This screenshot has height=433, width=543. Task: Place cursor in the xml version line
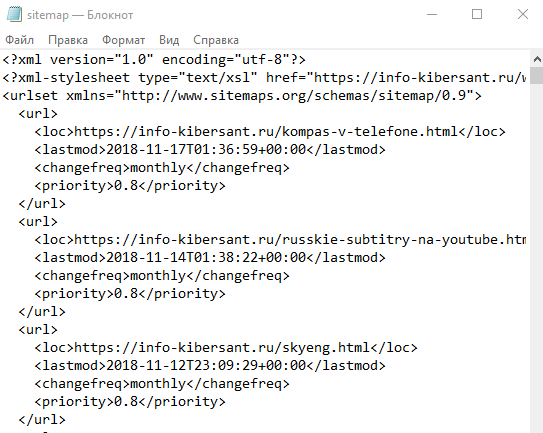click(x=154, y=60)
